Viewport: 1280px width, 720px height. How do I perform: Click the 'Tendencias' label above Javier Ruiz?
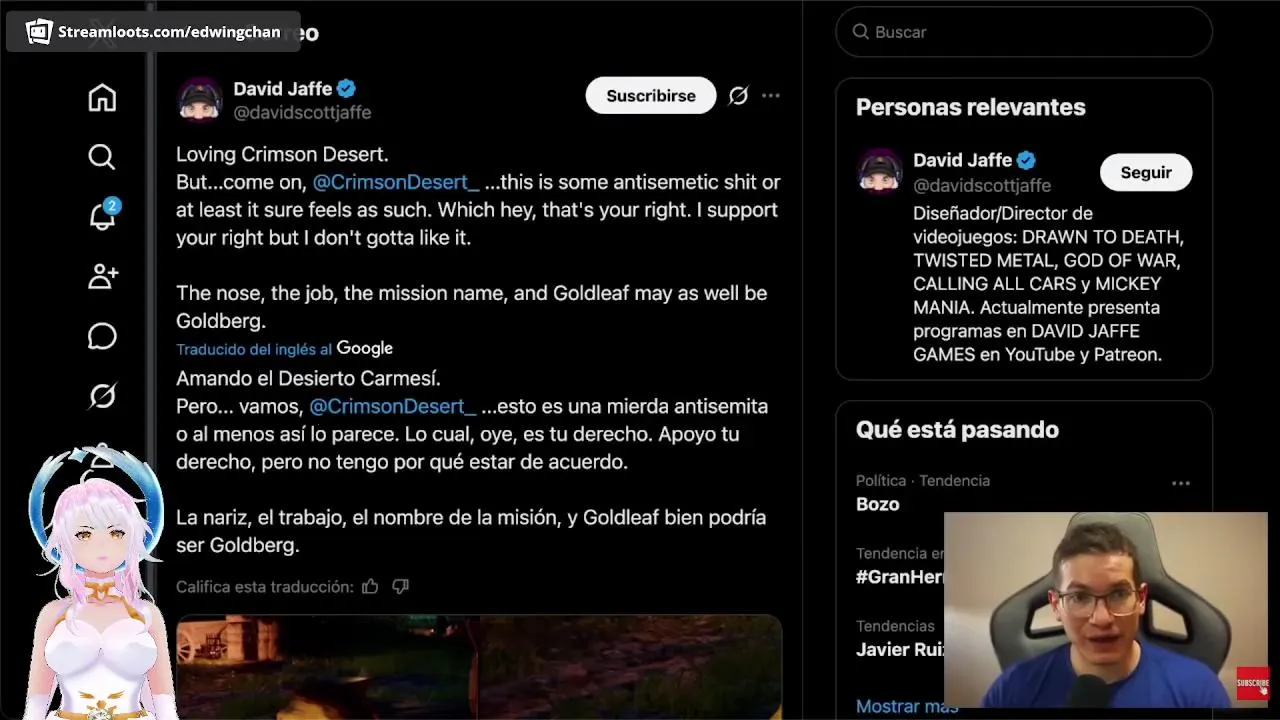coord(895,626)
